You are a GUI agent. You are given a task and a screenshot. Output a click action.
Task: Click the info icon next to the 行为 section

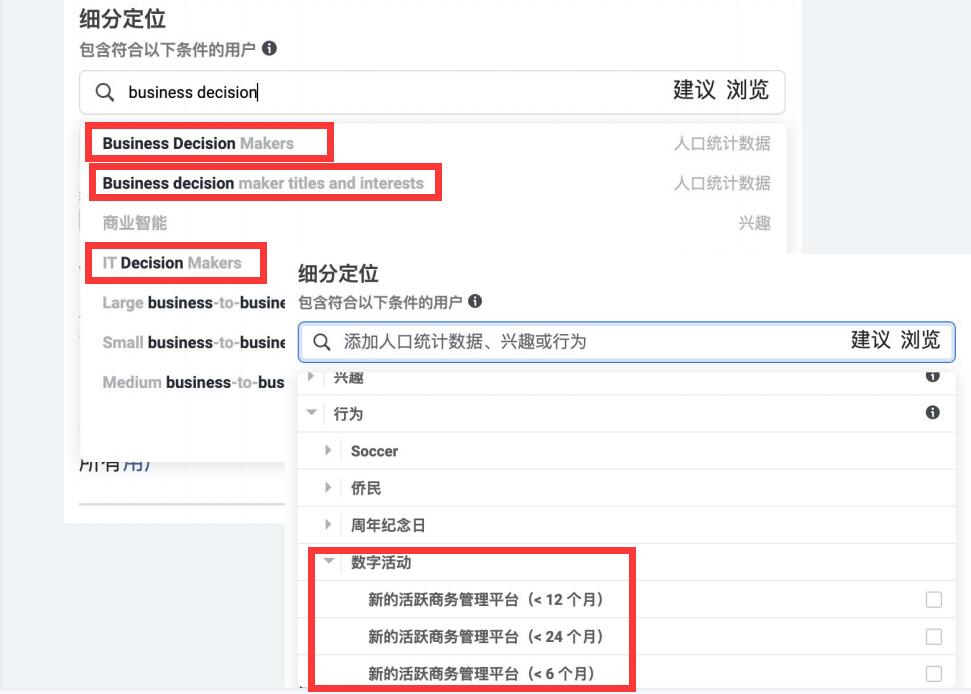(934, 413)
